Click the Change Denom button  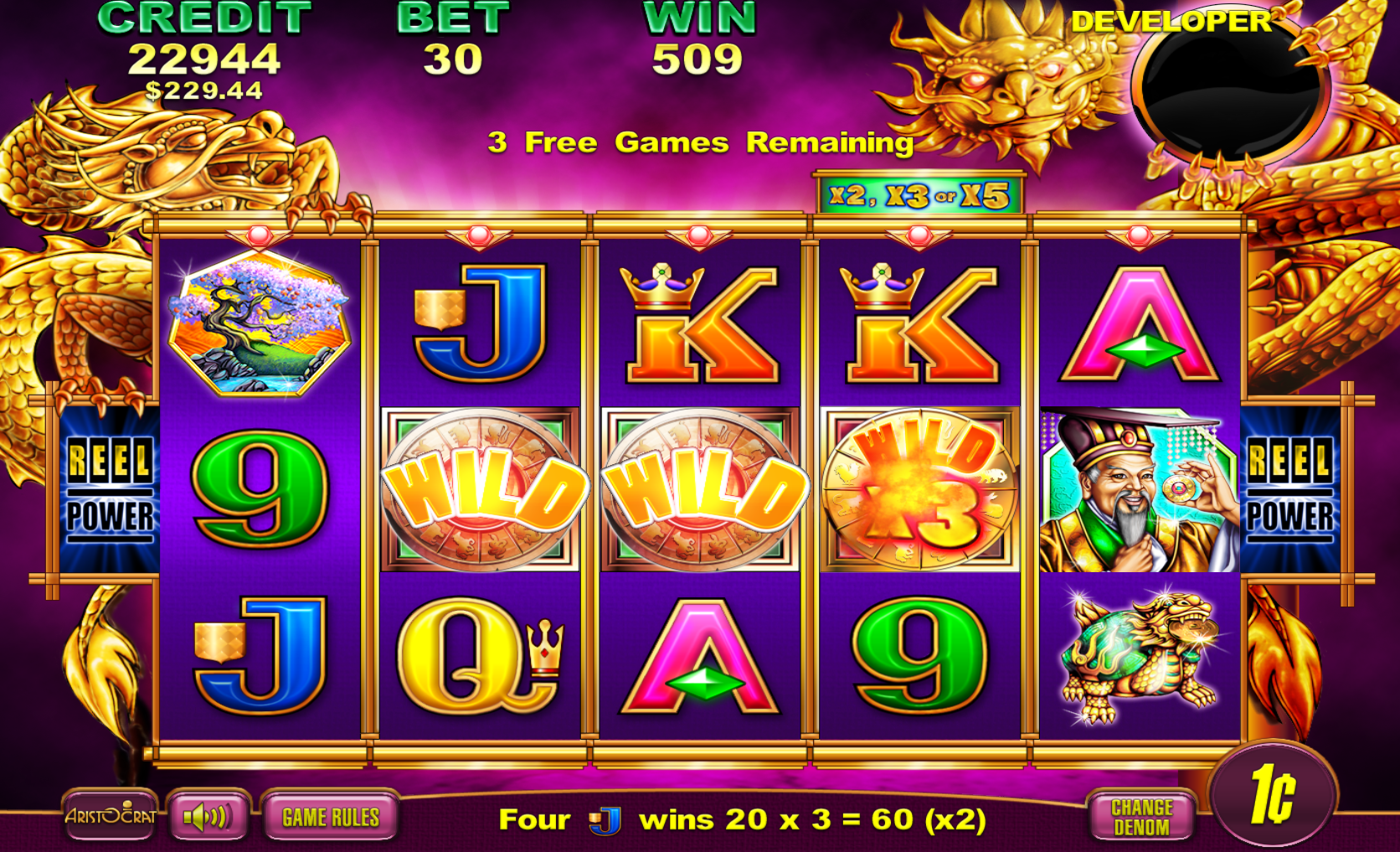pyautogui.click(x=1141, y=817)
